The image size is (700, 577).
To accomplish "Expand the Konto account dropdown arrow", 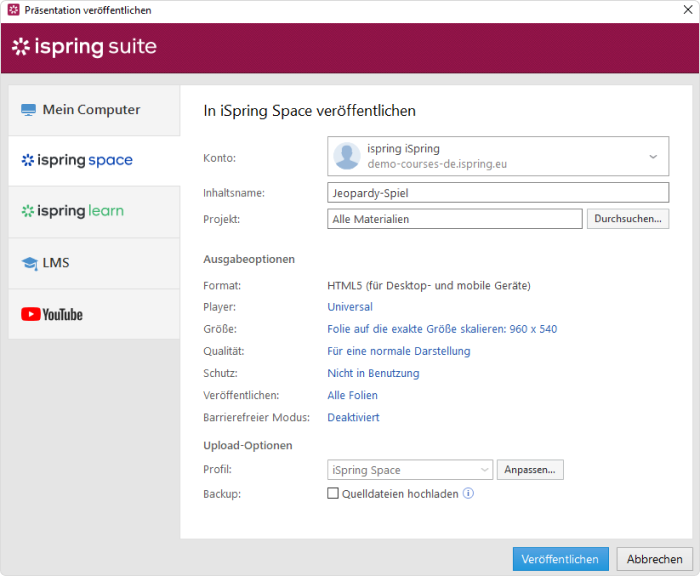I will point(653,156).
